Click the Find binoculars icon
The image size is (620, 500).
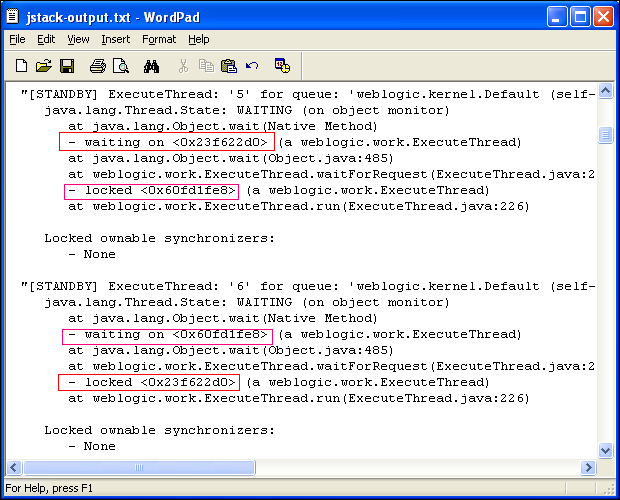pyautogui.click(x=151, y=66)
